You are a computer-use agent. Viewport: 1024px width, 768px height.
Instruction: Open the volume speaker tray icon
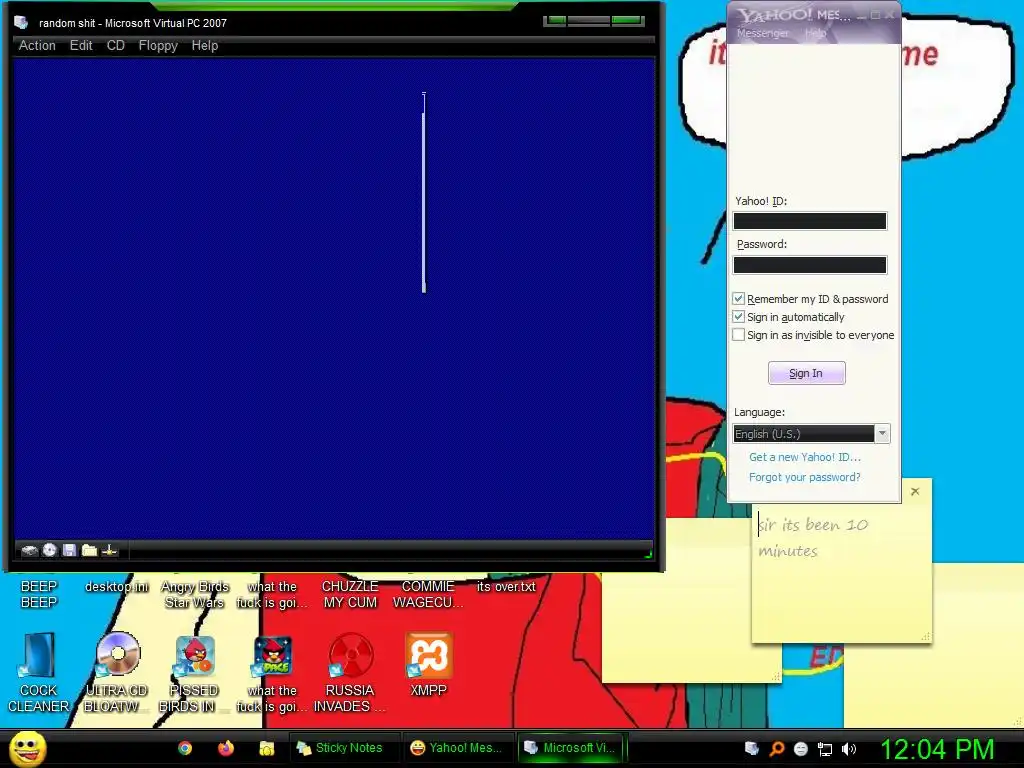[x=849, y=749]
